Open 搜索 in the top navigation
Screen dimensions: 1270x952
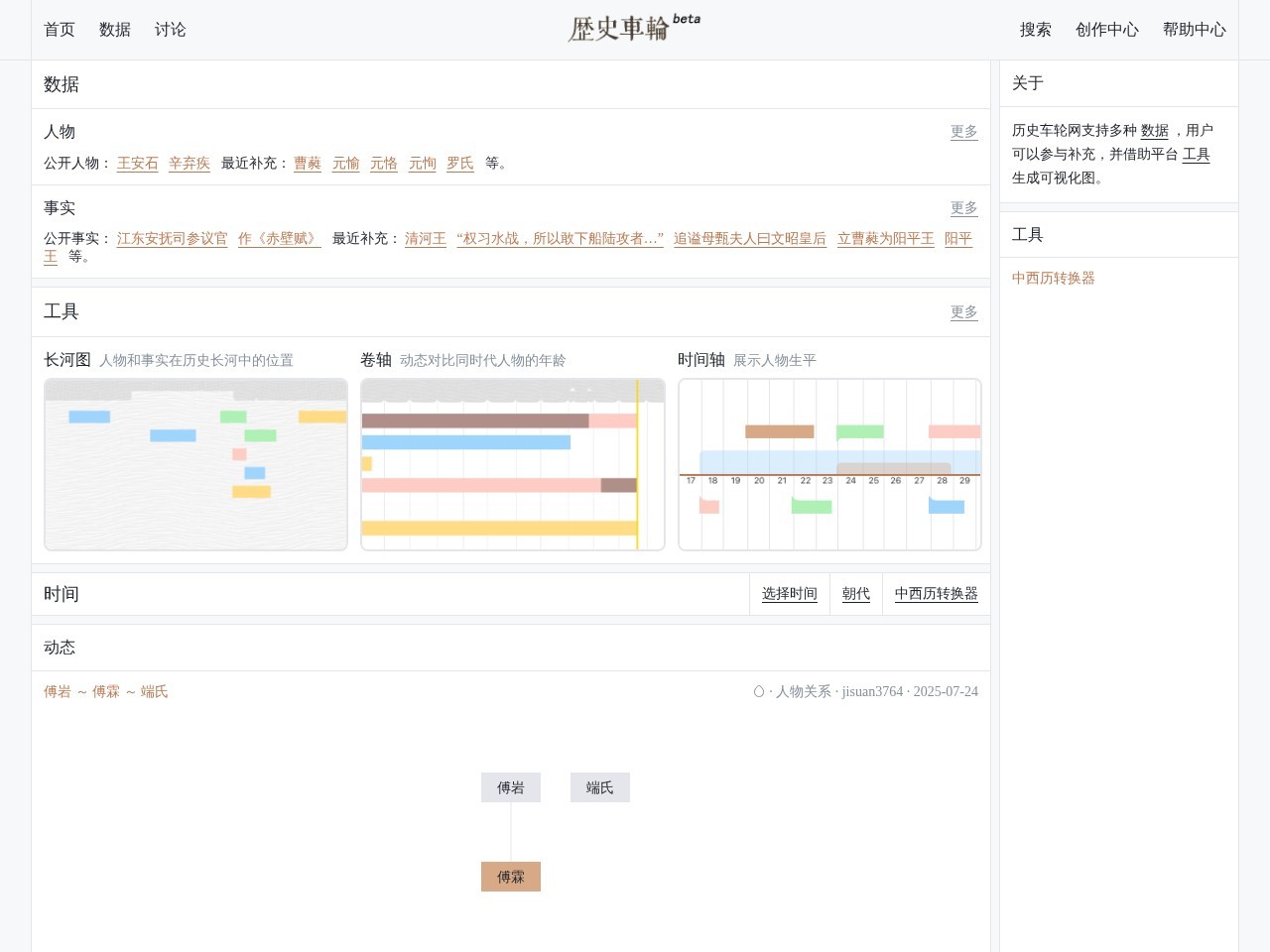[x=1036, y=30]
